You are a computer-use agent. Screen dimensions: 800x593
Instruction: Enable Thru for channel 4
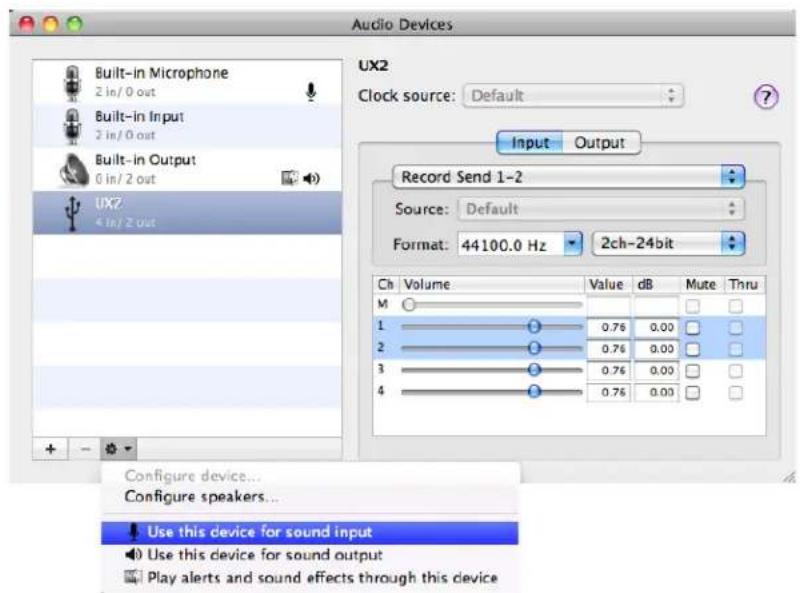point(735,392)
